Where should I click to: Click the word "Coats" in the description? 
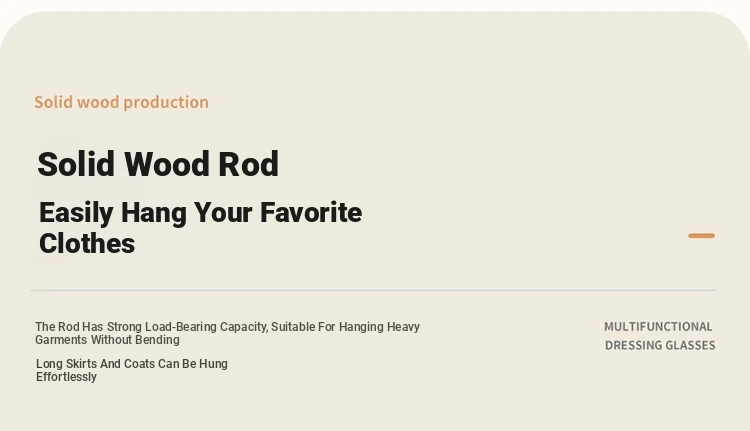[x=139, y=364]
